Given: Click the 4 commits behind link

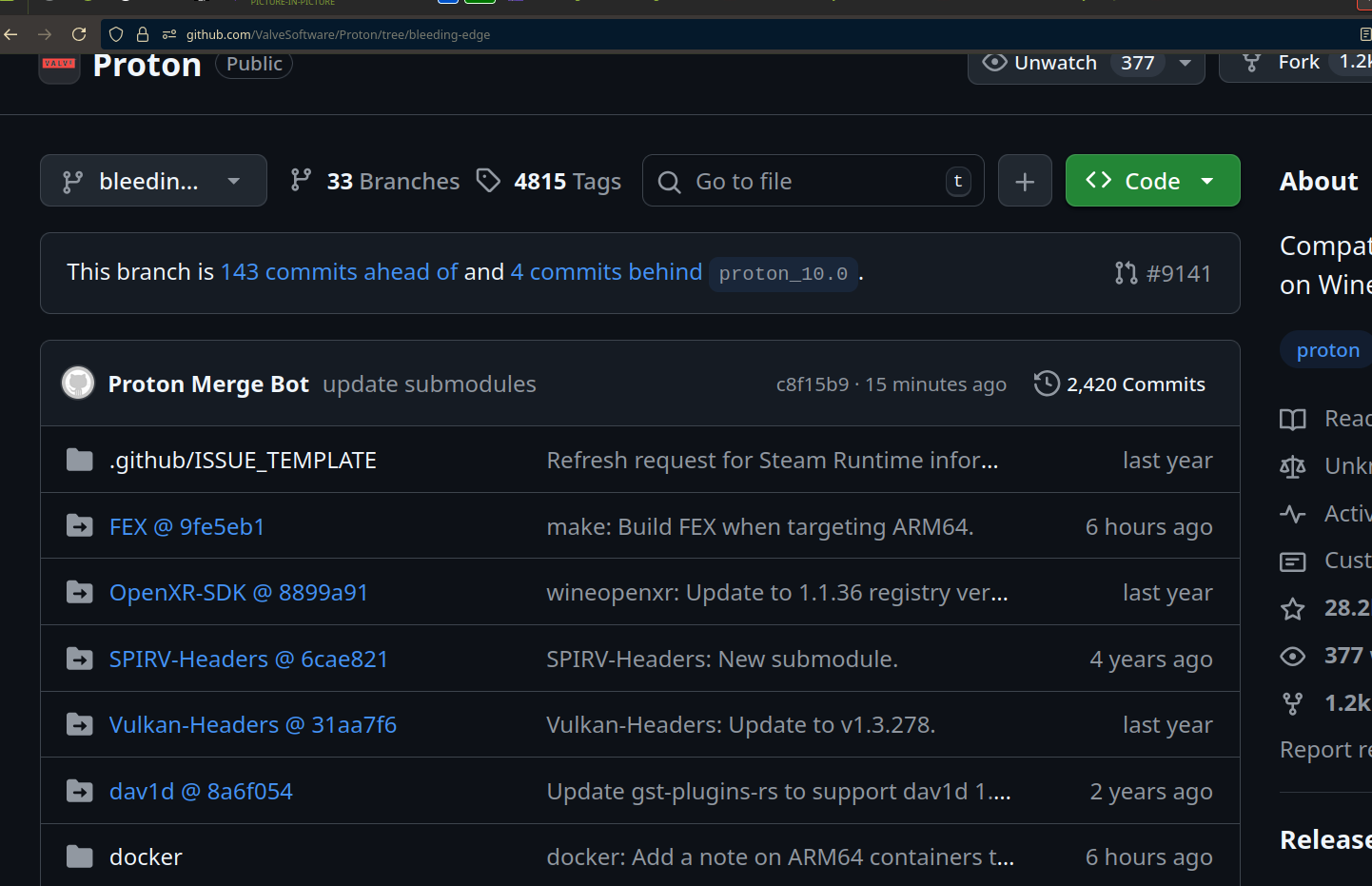Looking at the screenshot, I should point(606,272).
